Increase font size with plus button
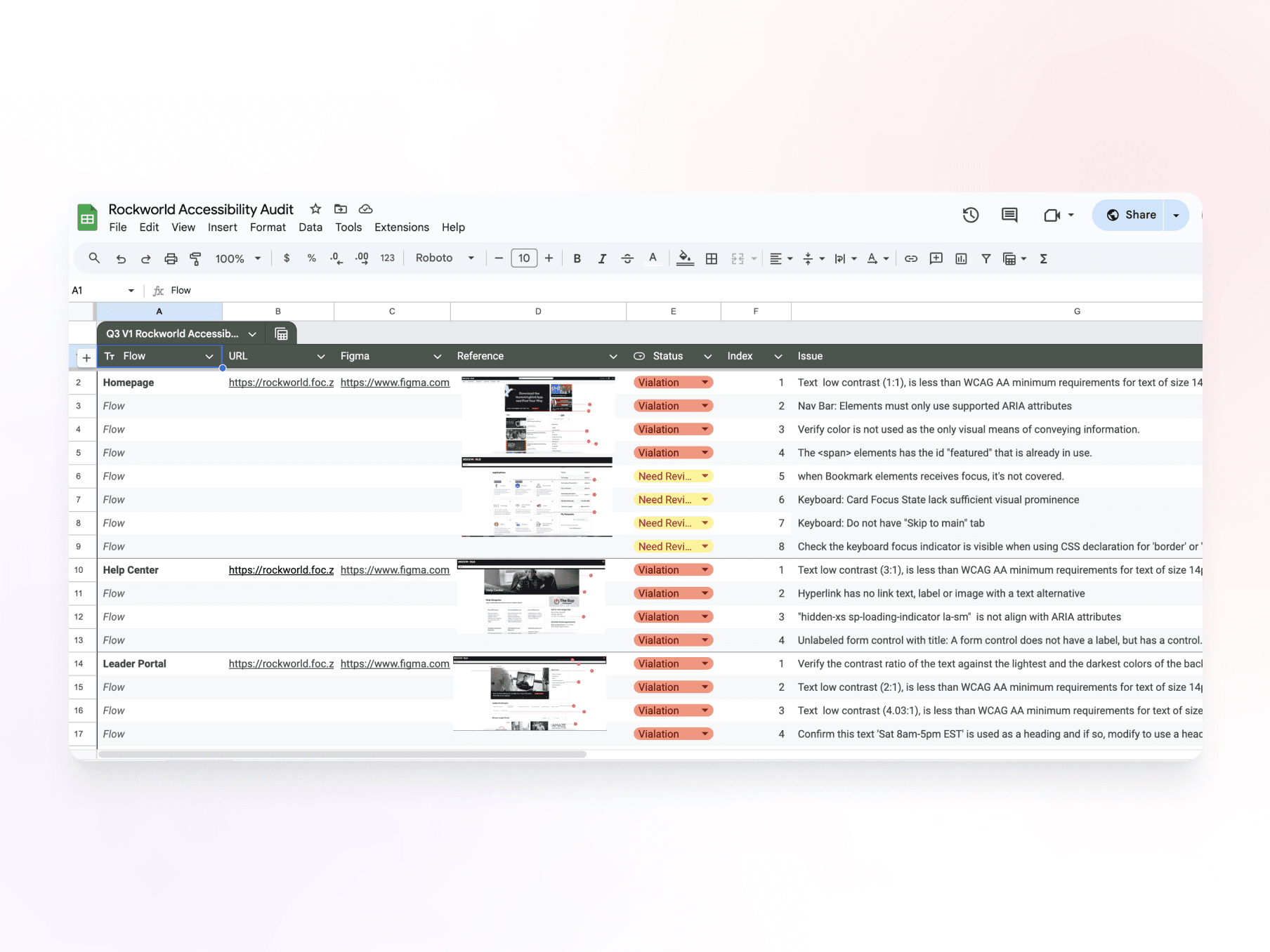Screen dimensions: 1270x952 click(549, 258)
